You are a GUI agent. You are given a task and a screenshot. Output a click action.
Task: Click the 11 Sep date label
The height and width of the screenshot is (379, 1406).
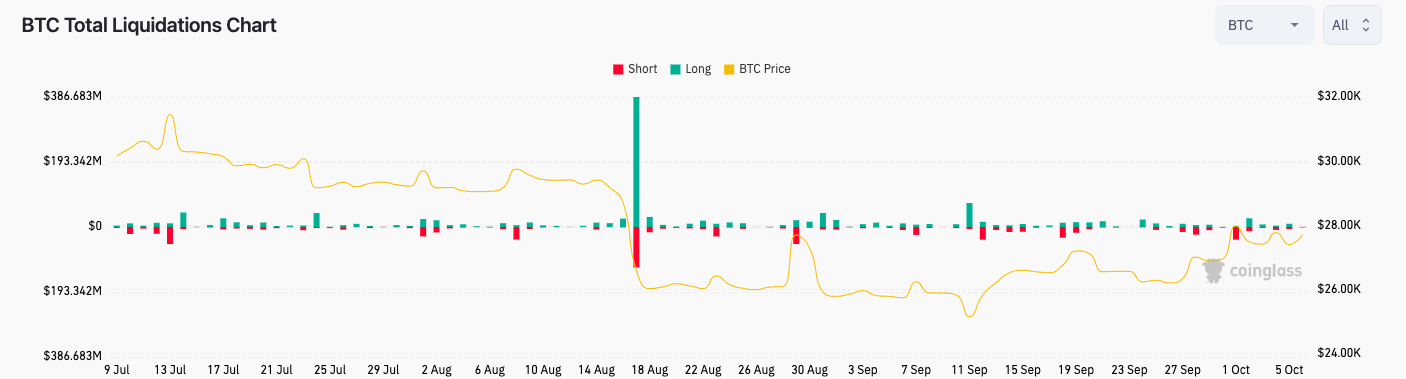point(969,369)
